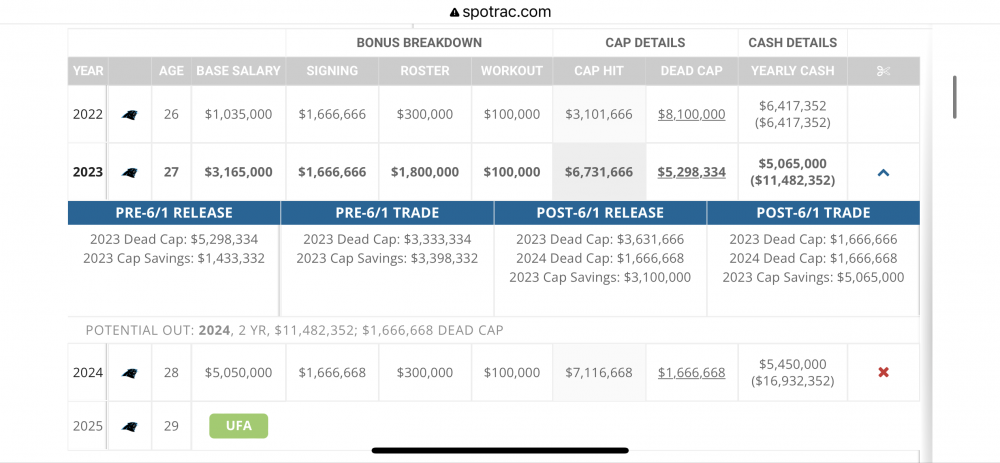Click the green UFA badge for 2025
1000x463 pixels.
(x=239, y=426)
